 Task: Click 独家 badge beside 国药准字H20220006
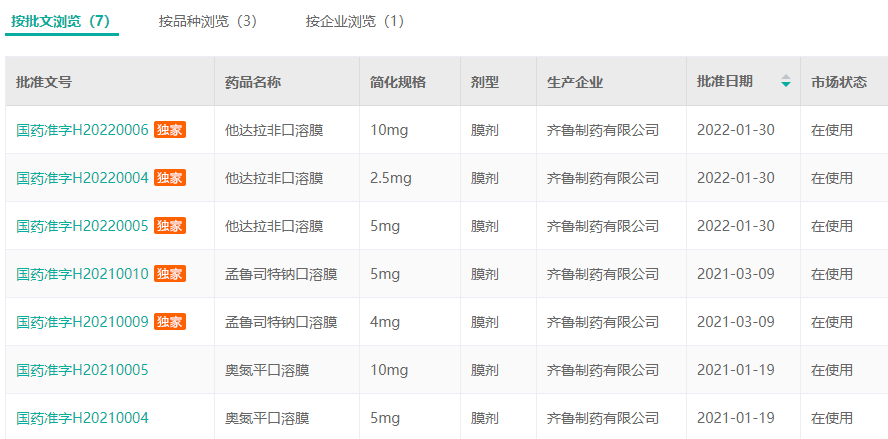point(170,130)
